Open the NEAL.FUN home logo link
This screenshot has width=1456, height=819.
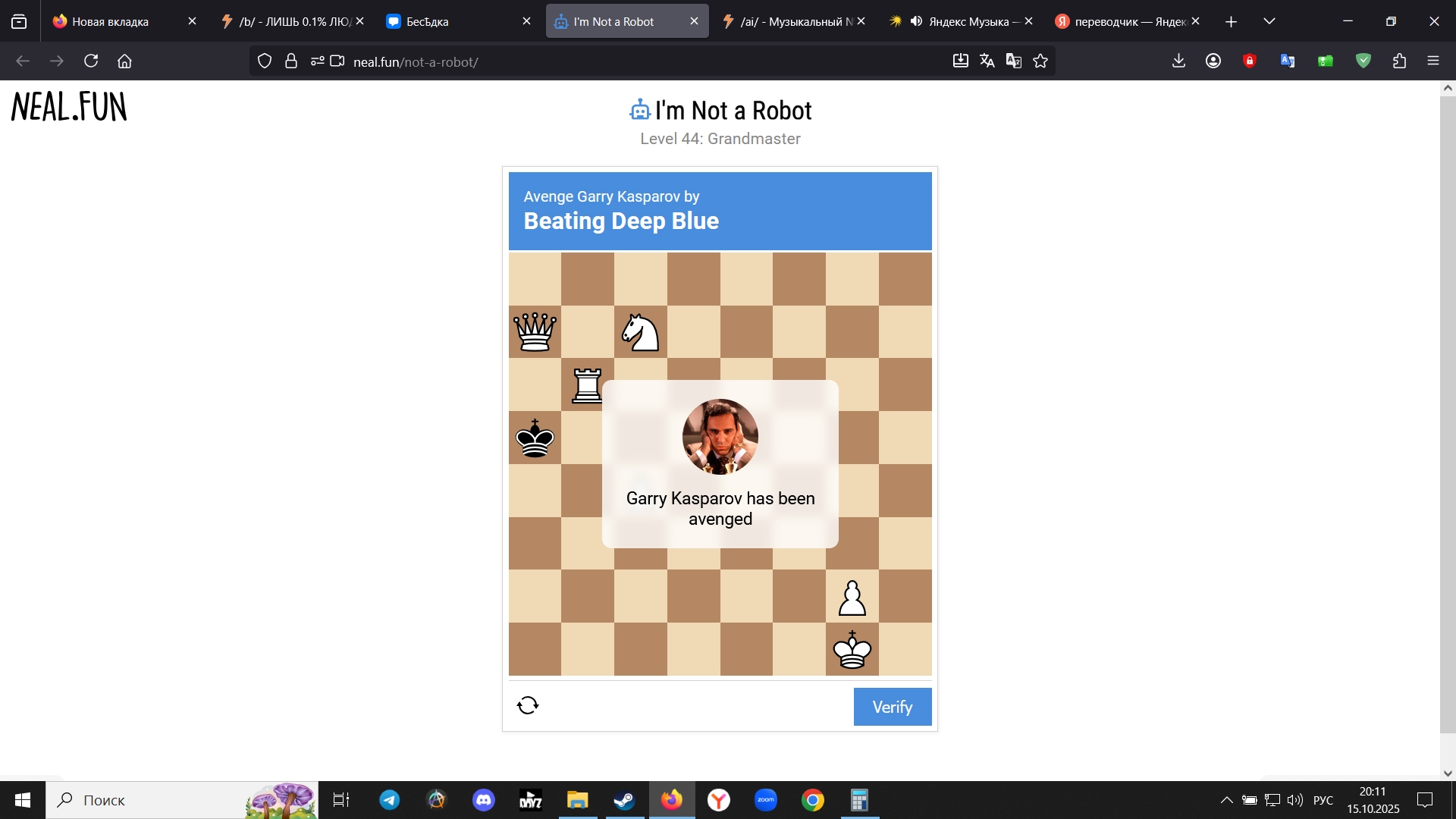(x=69, y=107)
